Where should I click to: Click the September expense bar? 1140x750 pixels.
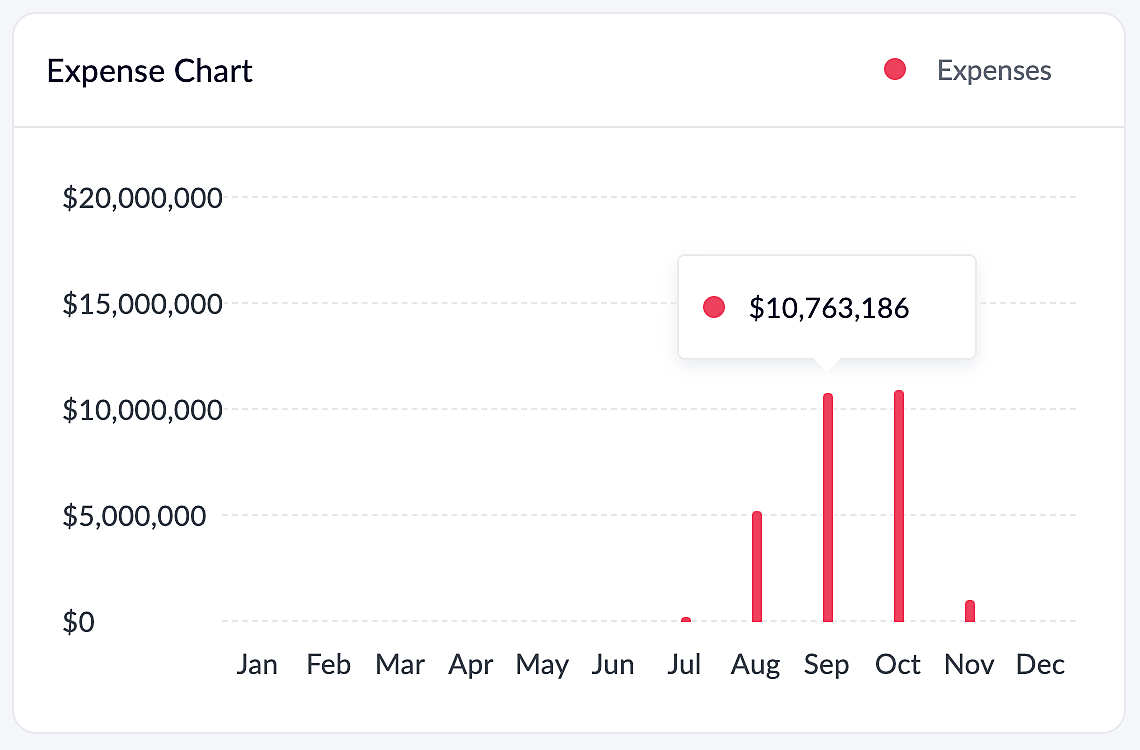pos(828,508)
